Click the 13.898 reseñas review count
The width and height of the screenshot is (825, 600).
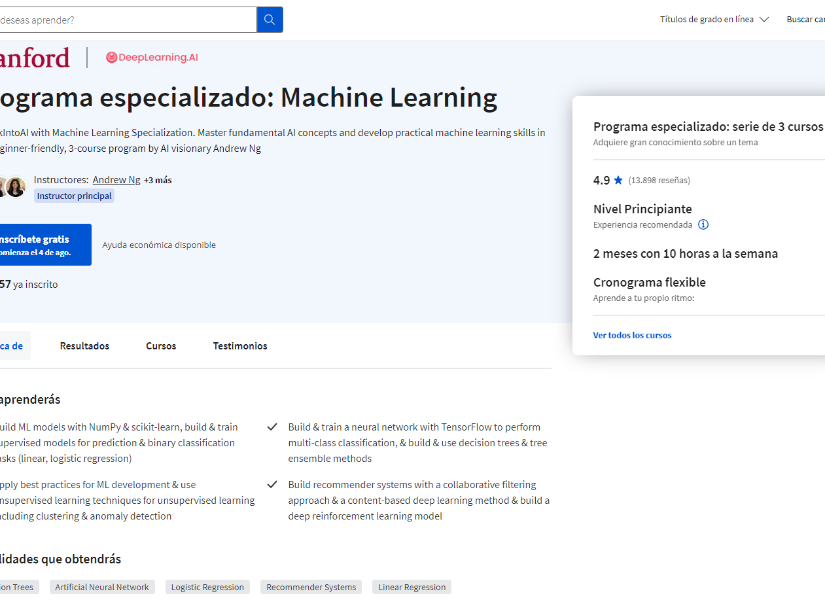pos(659,181)
